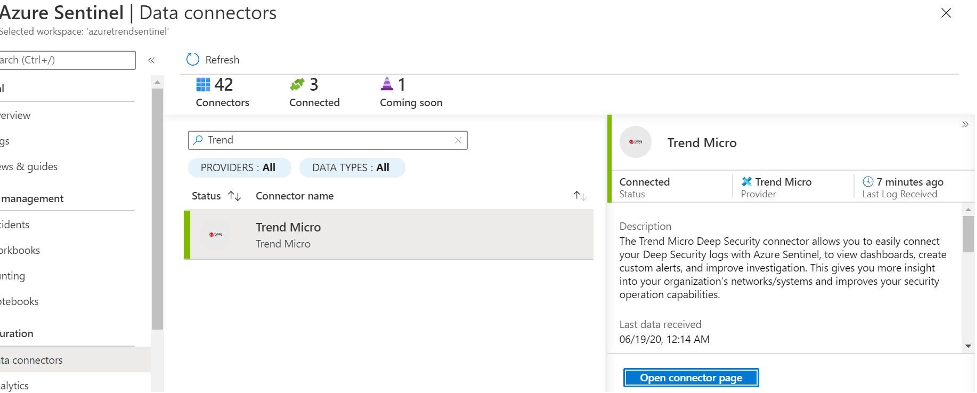
Task: Open Overview in sidebar
Action: tap(14, 115)
